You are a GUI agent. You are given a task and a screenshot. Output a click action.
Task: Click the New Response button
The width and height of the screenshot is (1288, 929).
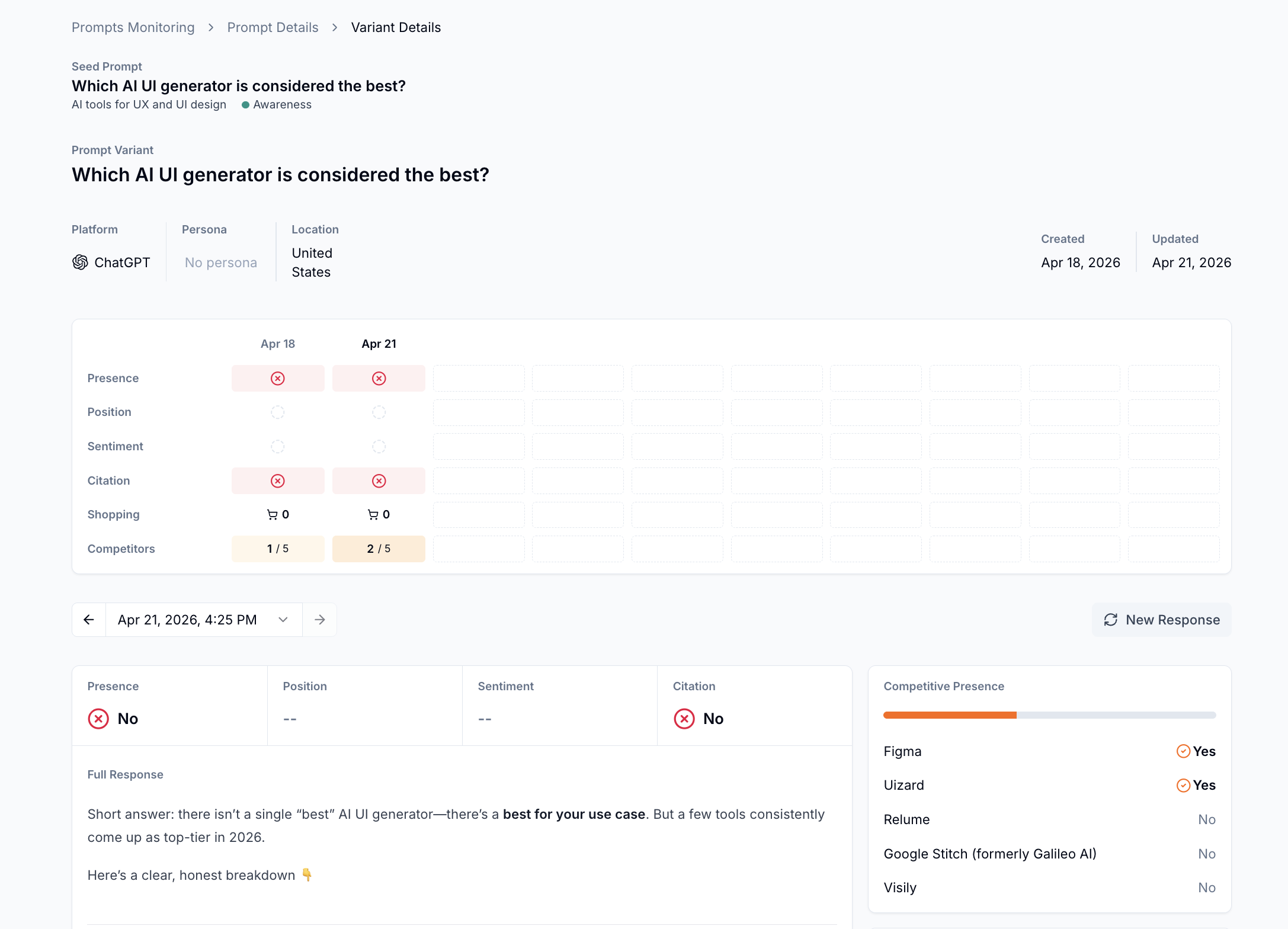coord(1161,620)
